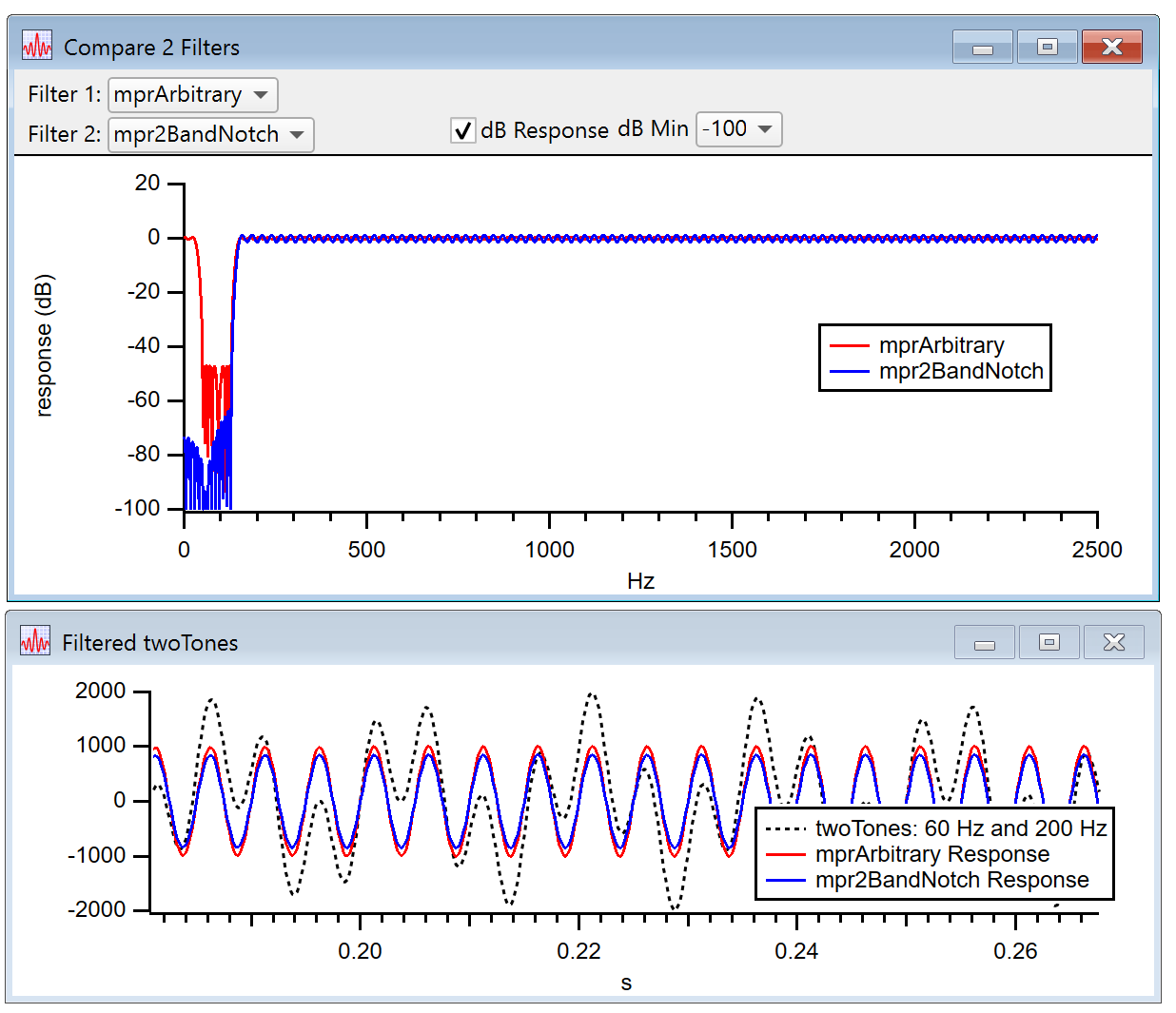
Task: Open the Filter 2 dropdown showing mpr2BandNotch
Action: pyautogui.click(x=209, y=134)
